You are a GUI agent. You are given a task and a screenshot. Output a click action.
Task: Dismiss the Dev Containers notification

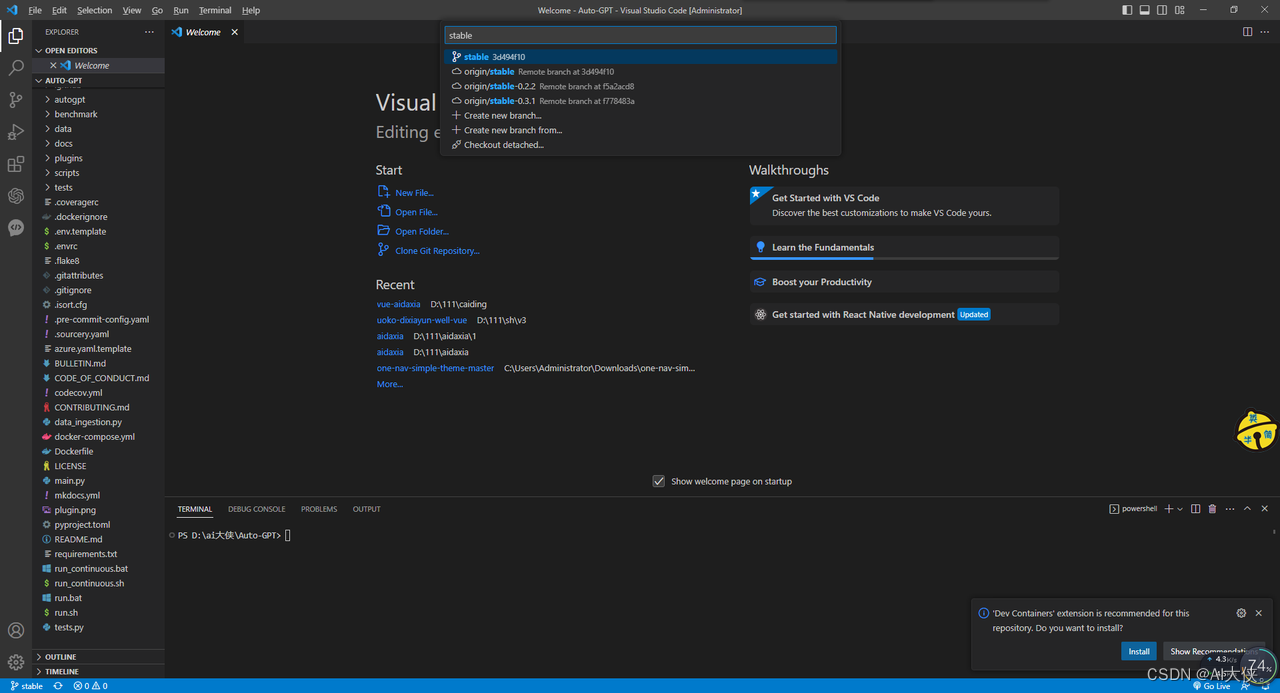[1259, 613]
